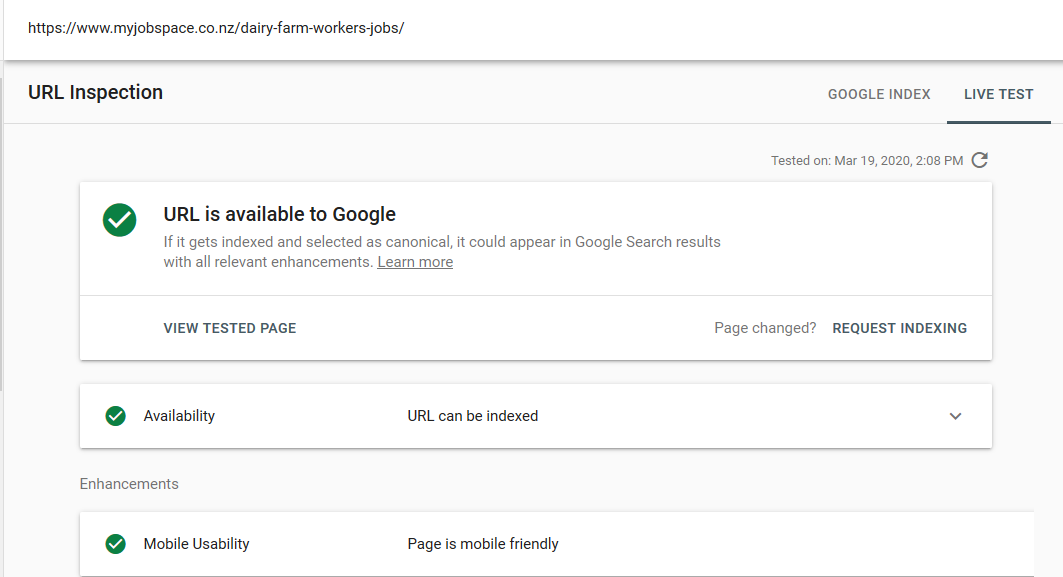
Task: Click the large green checkmark status icon
Action: click(x=120, y=220)
